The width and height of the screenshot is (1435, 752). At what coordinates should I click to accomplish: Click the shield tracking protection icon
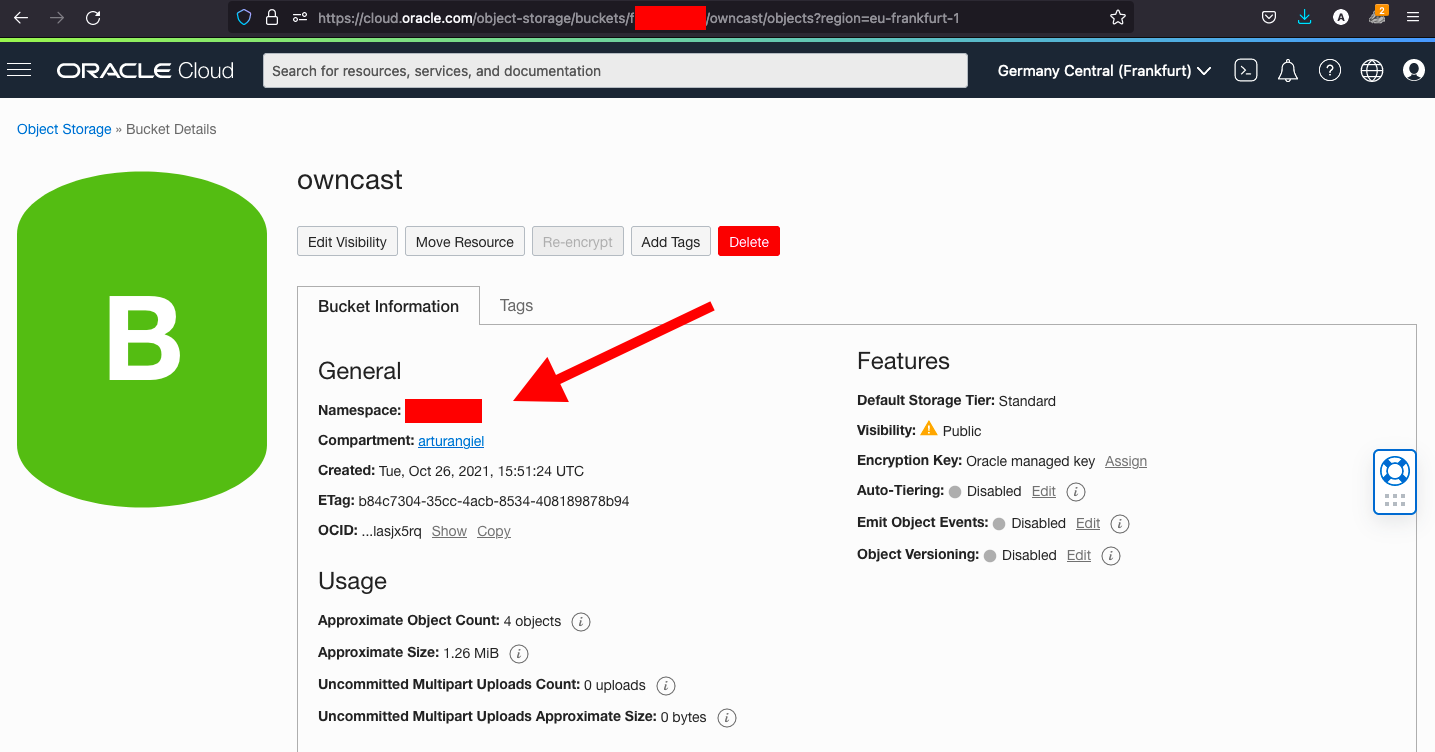point(244,18)
